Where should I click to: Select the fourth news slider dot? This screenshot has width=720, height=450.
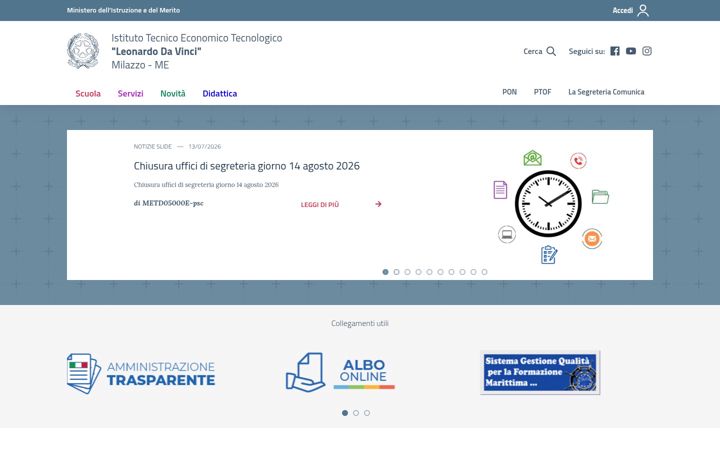point(418,272)
